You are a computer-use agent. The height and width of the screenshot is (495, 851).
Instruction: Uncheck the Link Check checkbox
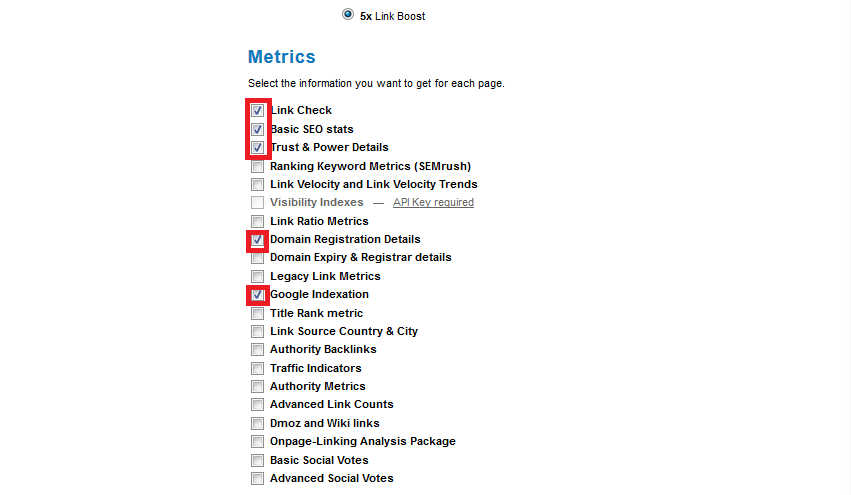[258, 111]
